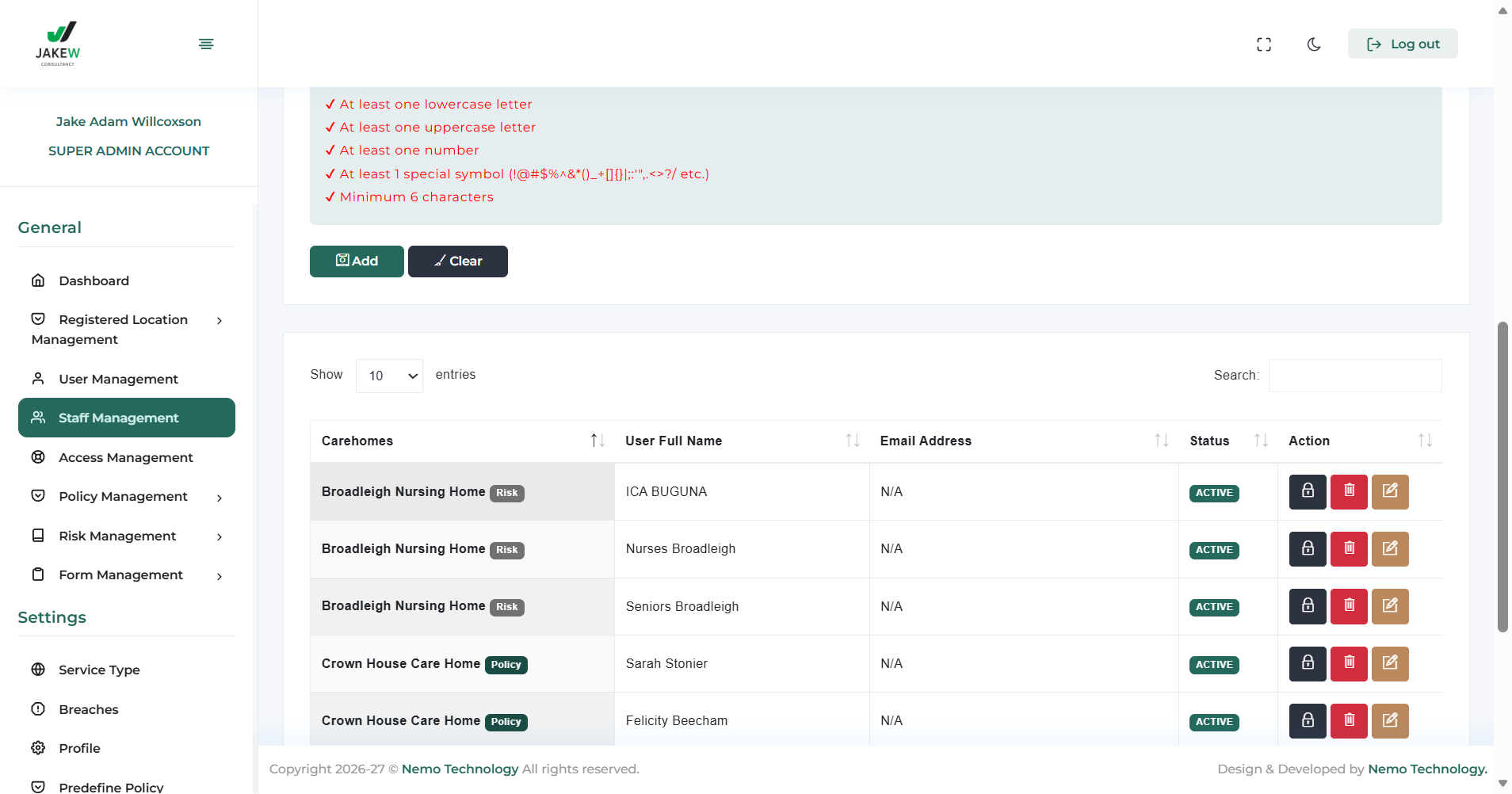Viewport: 1512px width, 794px height.
Task: Toggle sorting on the Status column
Action: (1260, 441)
